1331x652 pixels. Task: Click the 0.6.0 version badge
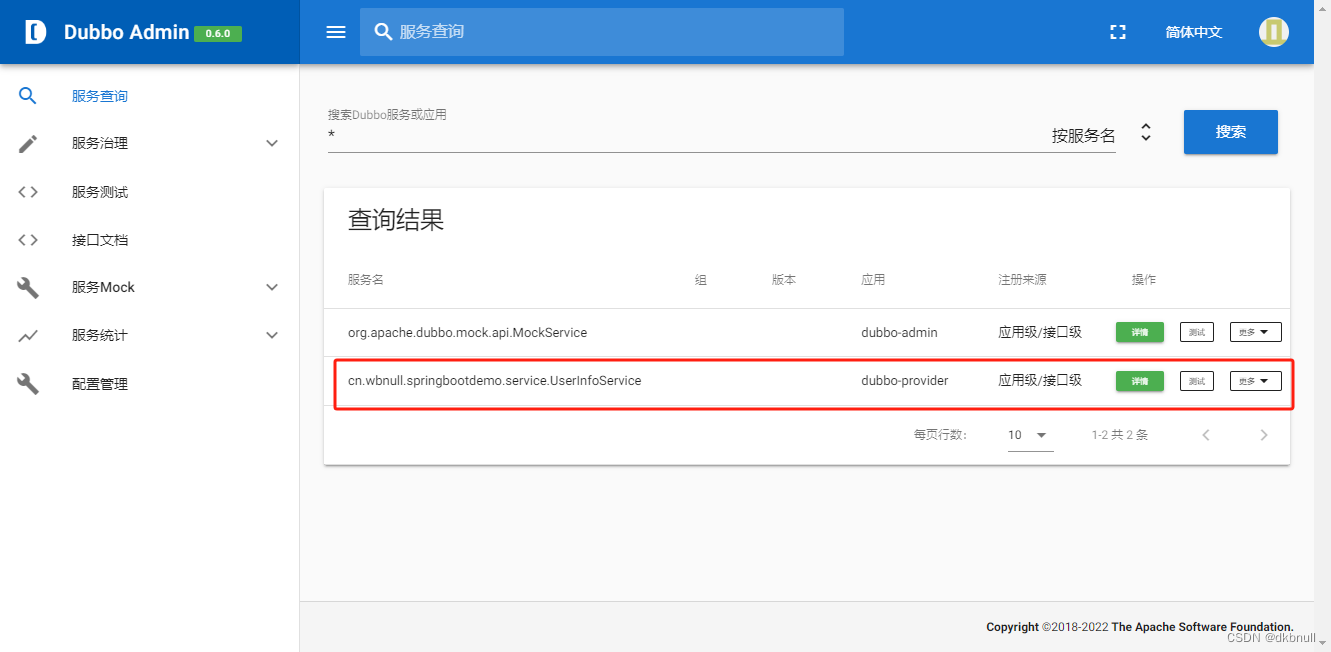pos(218,33)
